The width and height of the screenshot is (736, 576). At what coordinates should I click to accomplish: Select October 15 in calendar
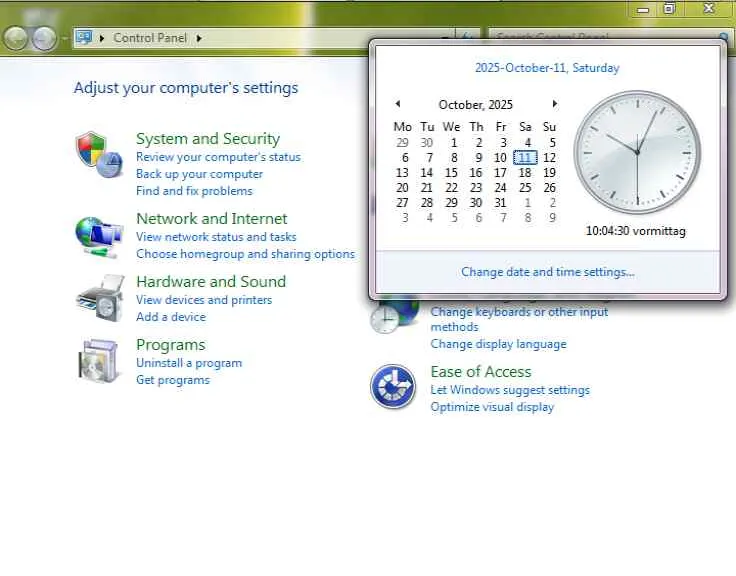click(452, 173)
